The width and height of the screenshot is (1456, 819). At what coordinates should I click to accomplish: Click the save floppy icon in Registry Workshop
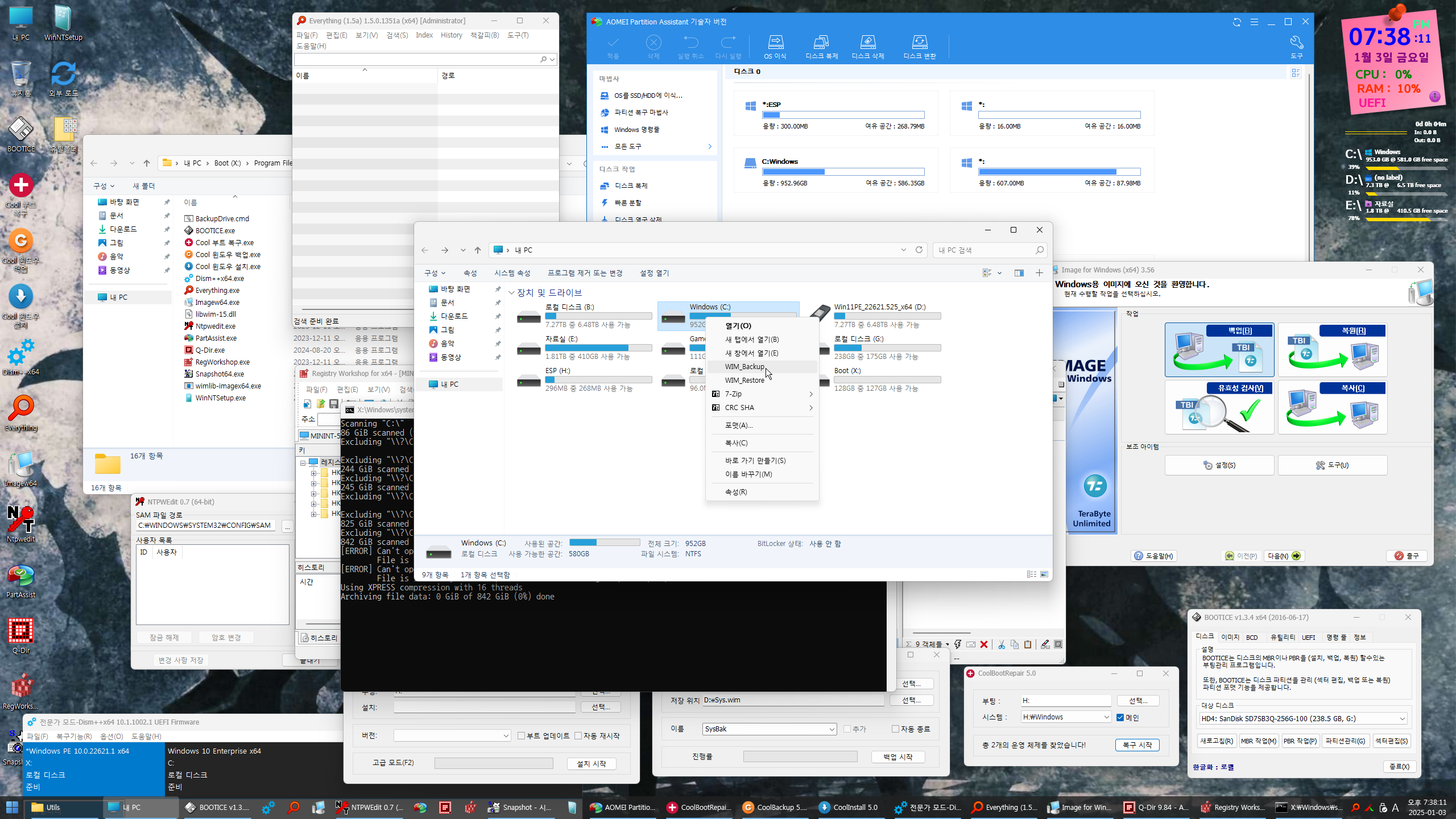334,404
